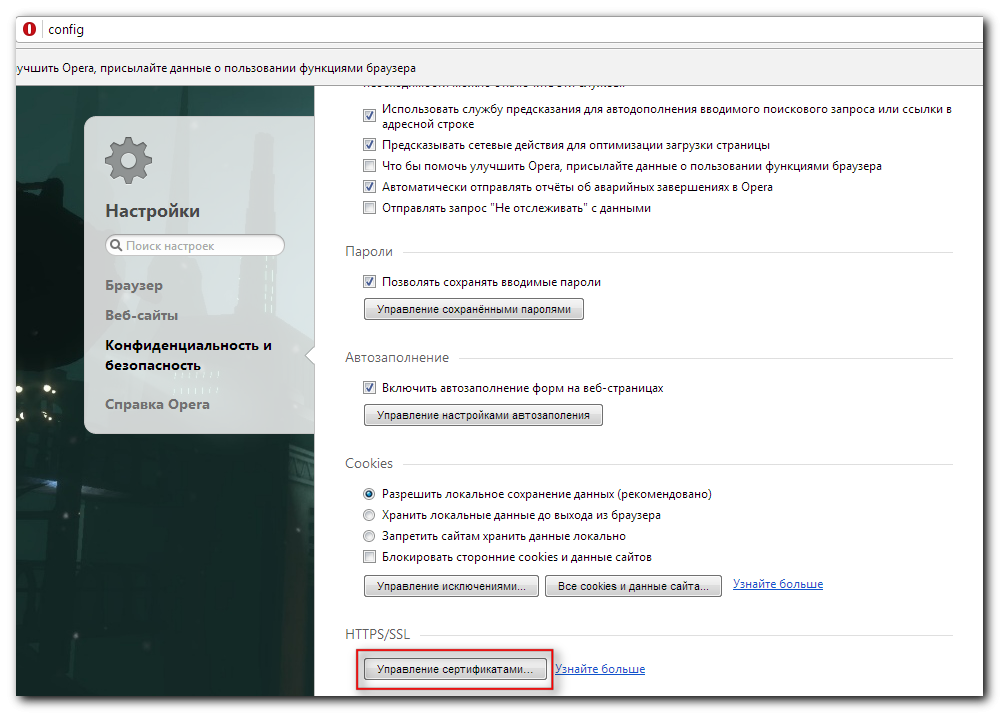
Task: Open the Веб-сайты settings section
Action: [142, 316]
